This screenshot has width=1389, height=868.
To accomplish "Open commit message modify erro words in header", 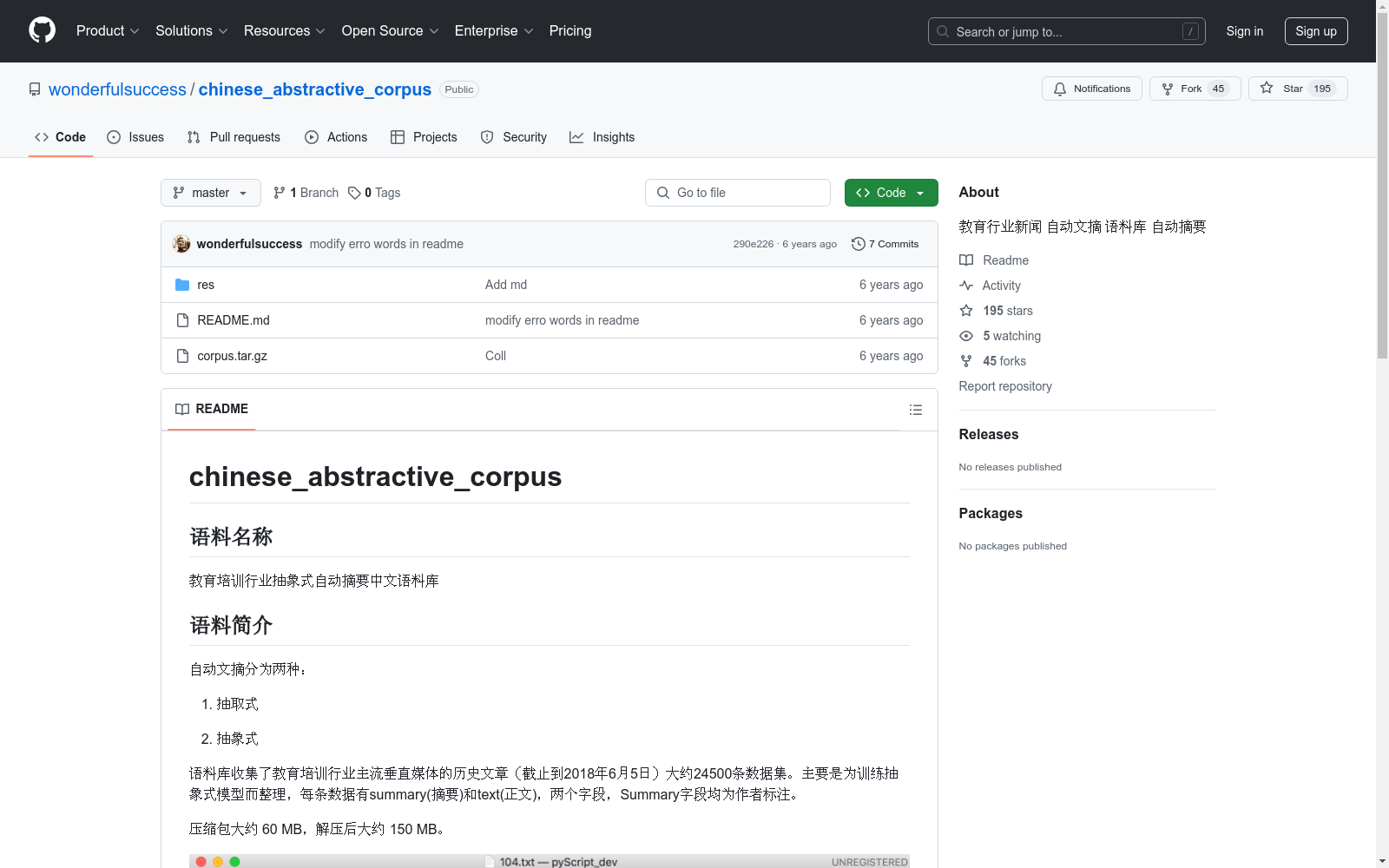I will coord(386,244).
